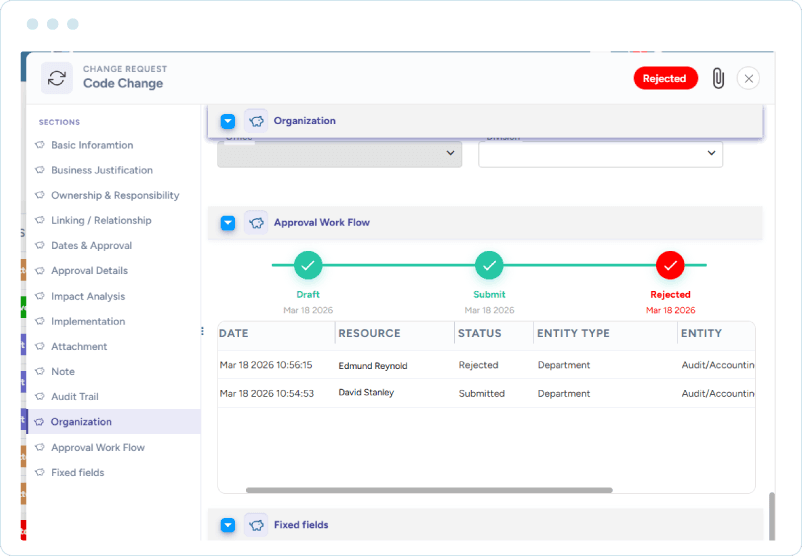802x556 pixels.
Task: Click icon beside Audit Trail
Action: click(39, 396)
